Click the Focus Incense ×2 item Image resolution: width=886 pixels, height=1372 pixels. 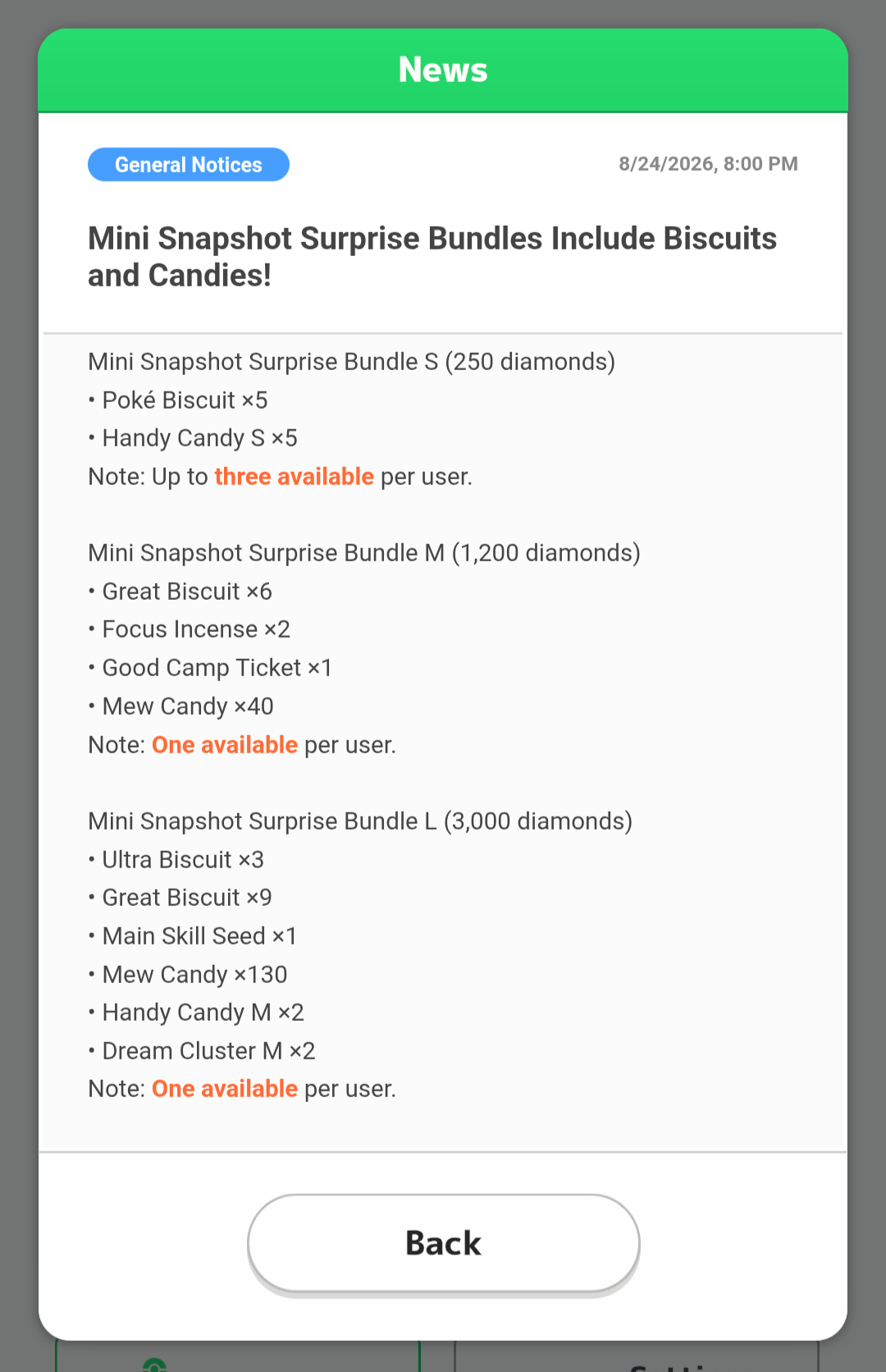[x=190, y=629]
